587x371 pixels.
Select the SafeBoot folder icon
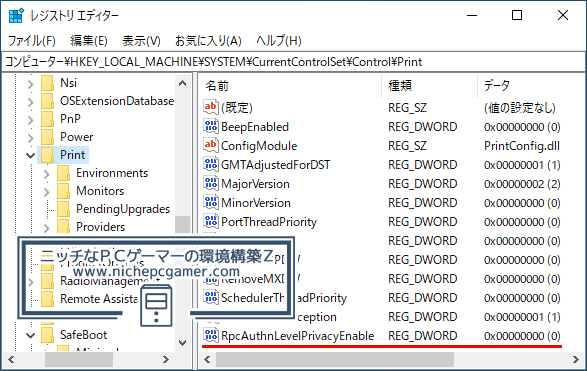(48, 335)
